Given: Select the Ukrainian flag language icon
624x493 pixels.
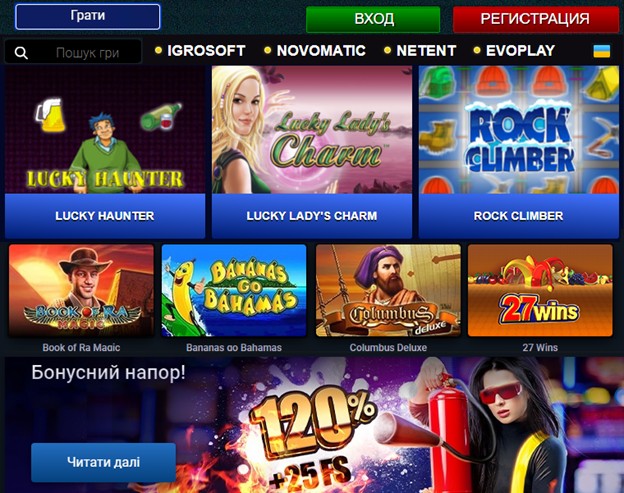Looking at the screenshot, I should [601, 51].
